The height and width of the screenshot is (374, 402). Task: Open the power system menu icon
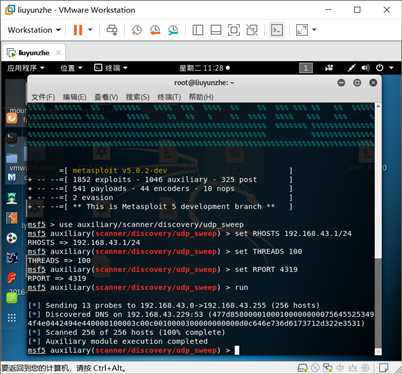coord(380,68)
